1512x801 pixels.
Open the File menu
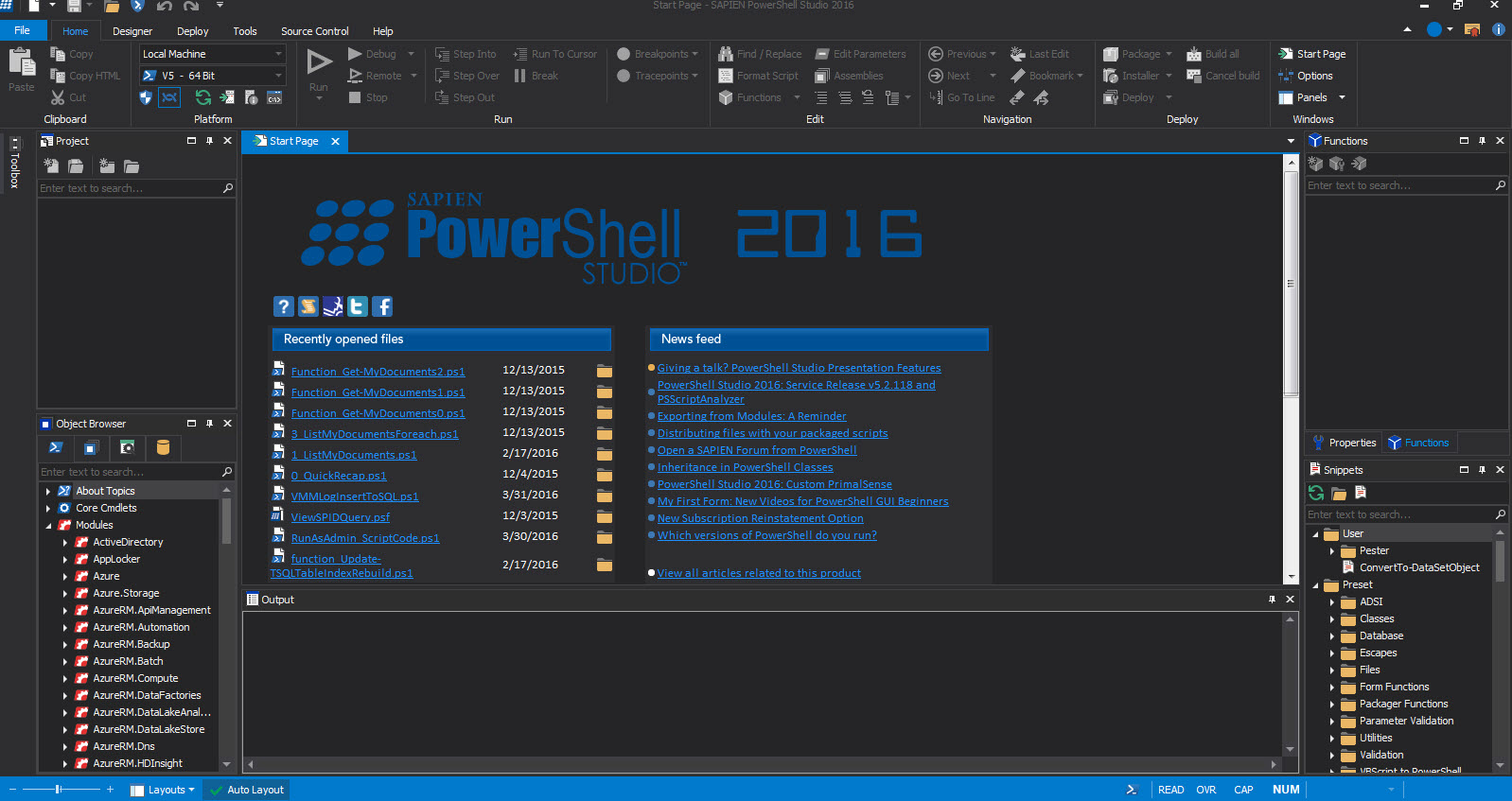click(x=22, y=30)
